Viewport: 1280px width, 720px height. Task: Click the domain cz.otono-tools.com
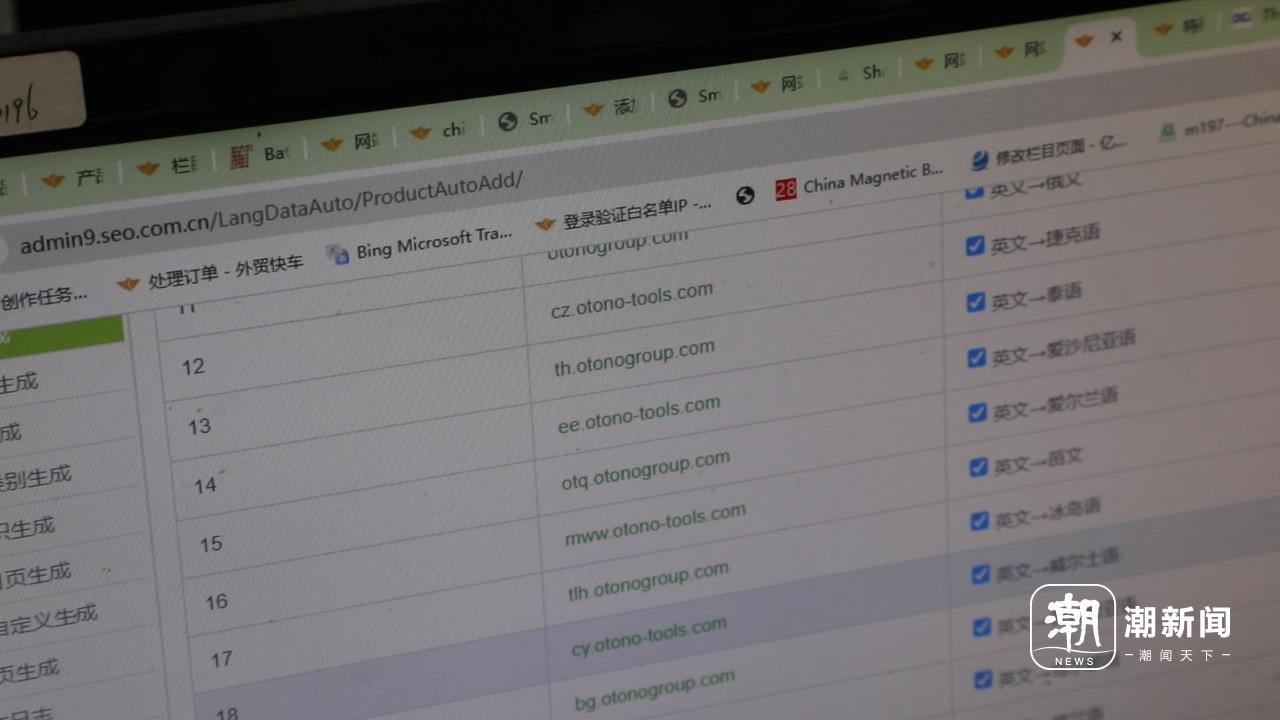click(x=632, y=300)
